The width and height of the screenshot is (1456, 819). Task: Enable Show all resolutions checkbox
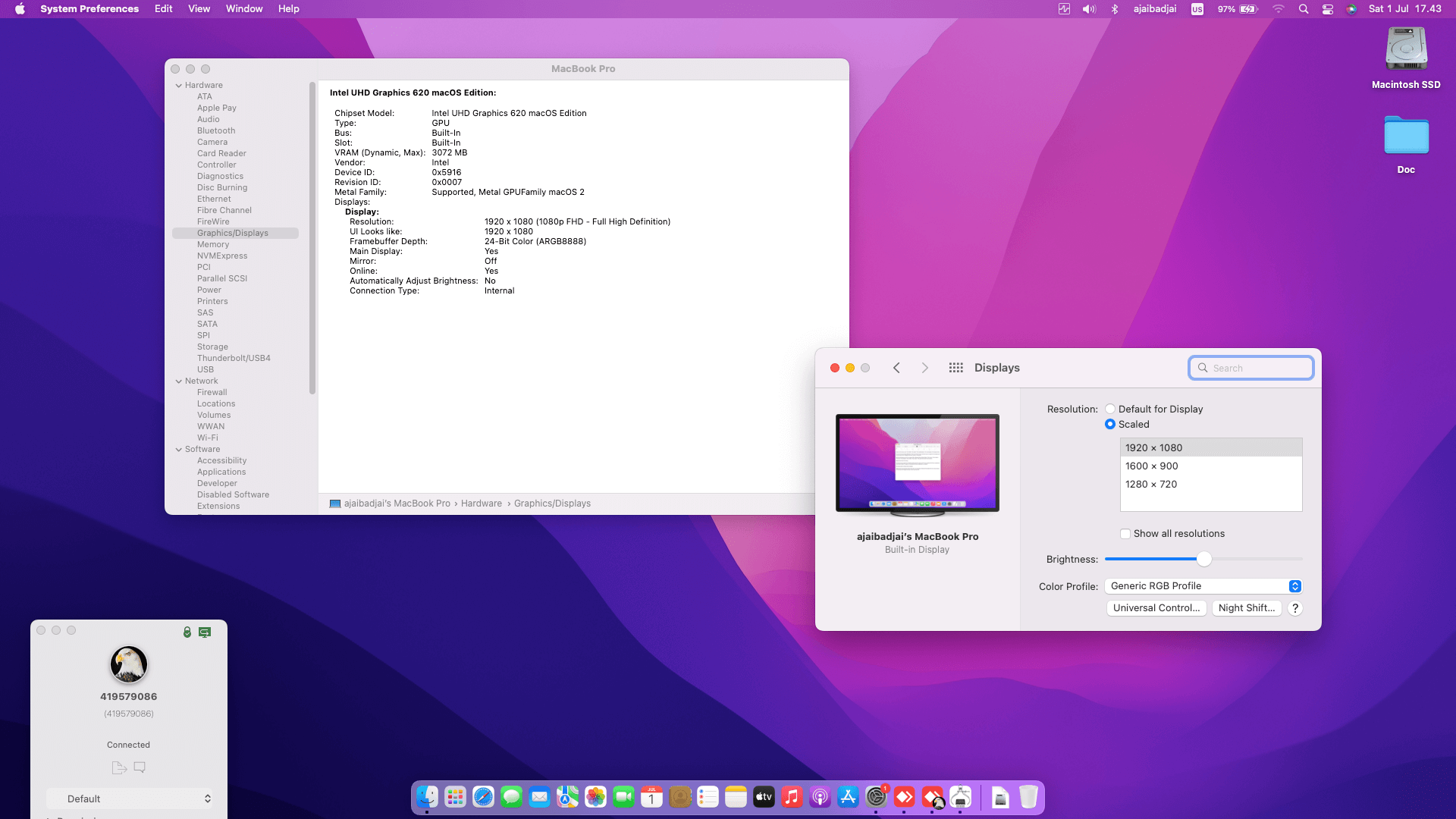click(1125, 534)
